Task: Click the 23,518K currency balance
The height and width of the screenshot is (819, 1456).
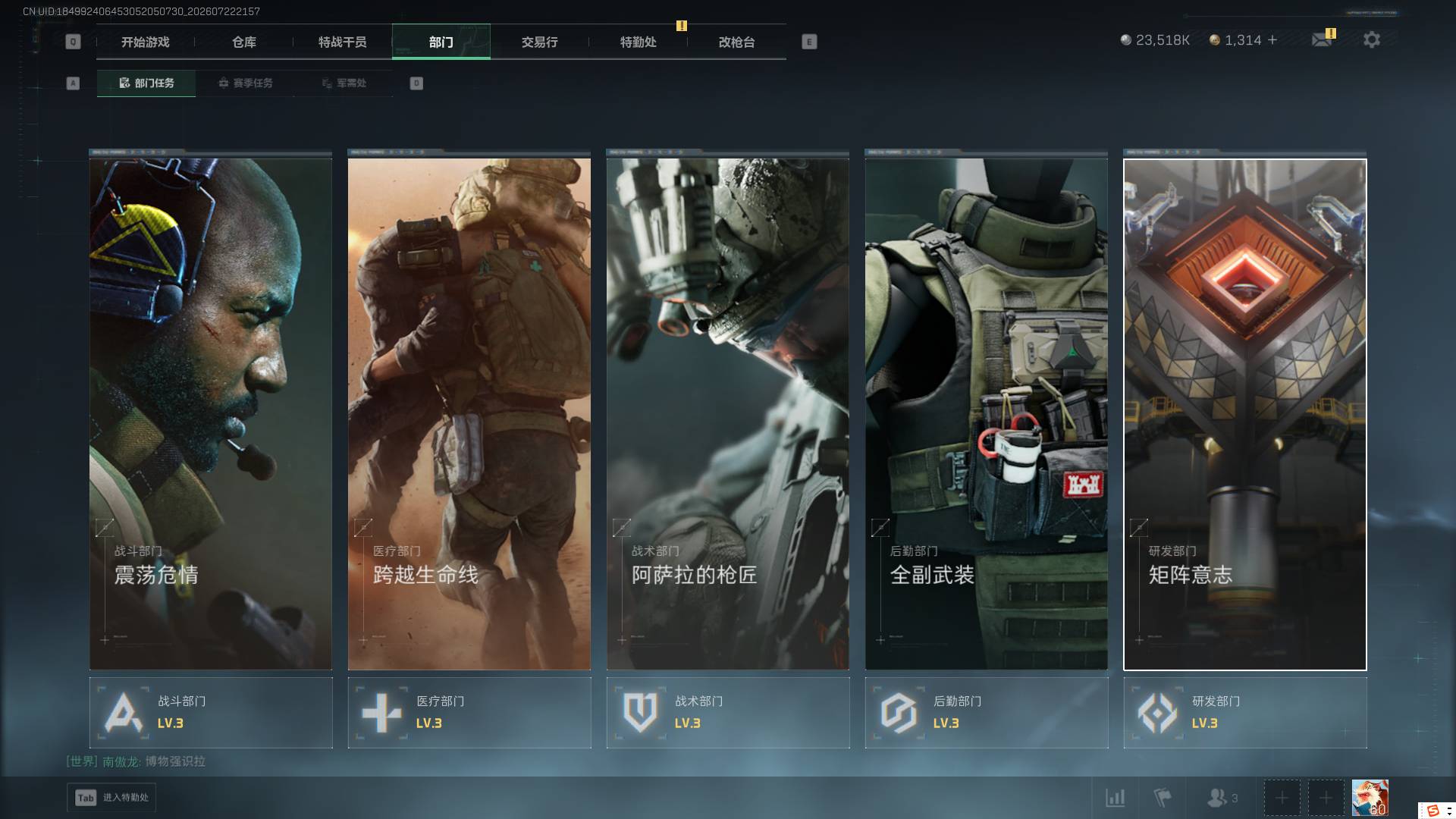Action: click(1155, 40)
